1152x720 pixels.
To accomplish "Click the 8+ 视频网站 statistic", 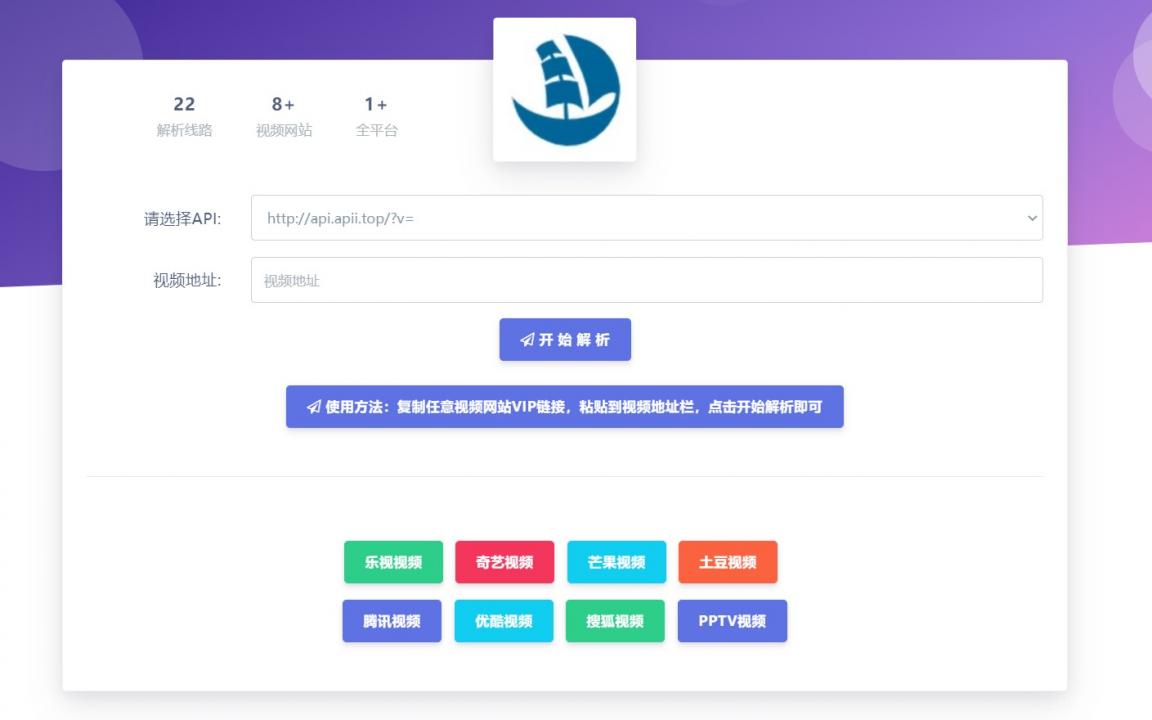I will (x=284, y=116).
